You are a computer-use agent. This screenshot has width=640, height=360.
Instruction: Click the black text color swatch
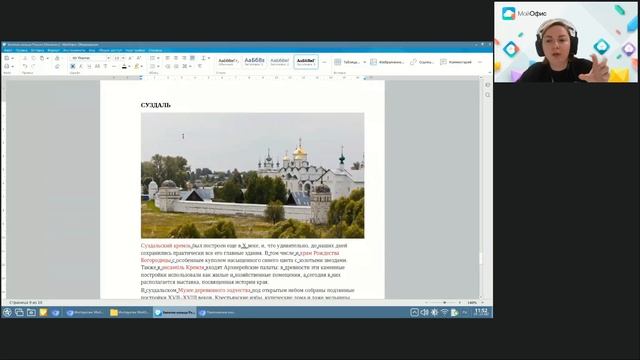[124, 66]
